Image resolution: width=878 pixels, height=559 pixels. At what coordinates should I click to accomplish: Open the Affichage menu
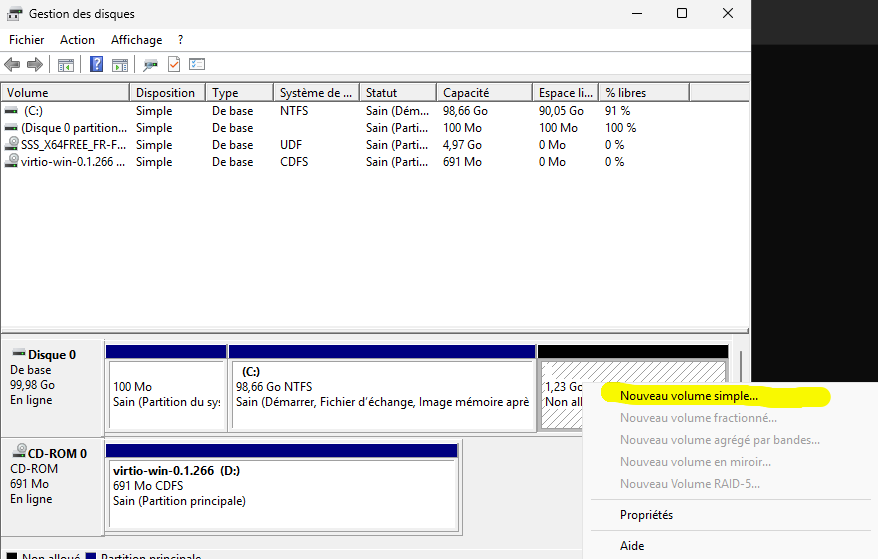point(136,40)
